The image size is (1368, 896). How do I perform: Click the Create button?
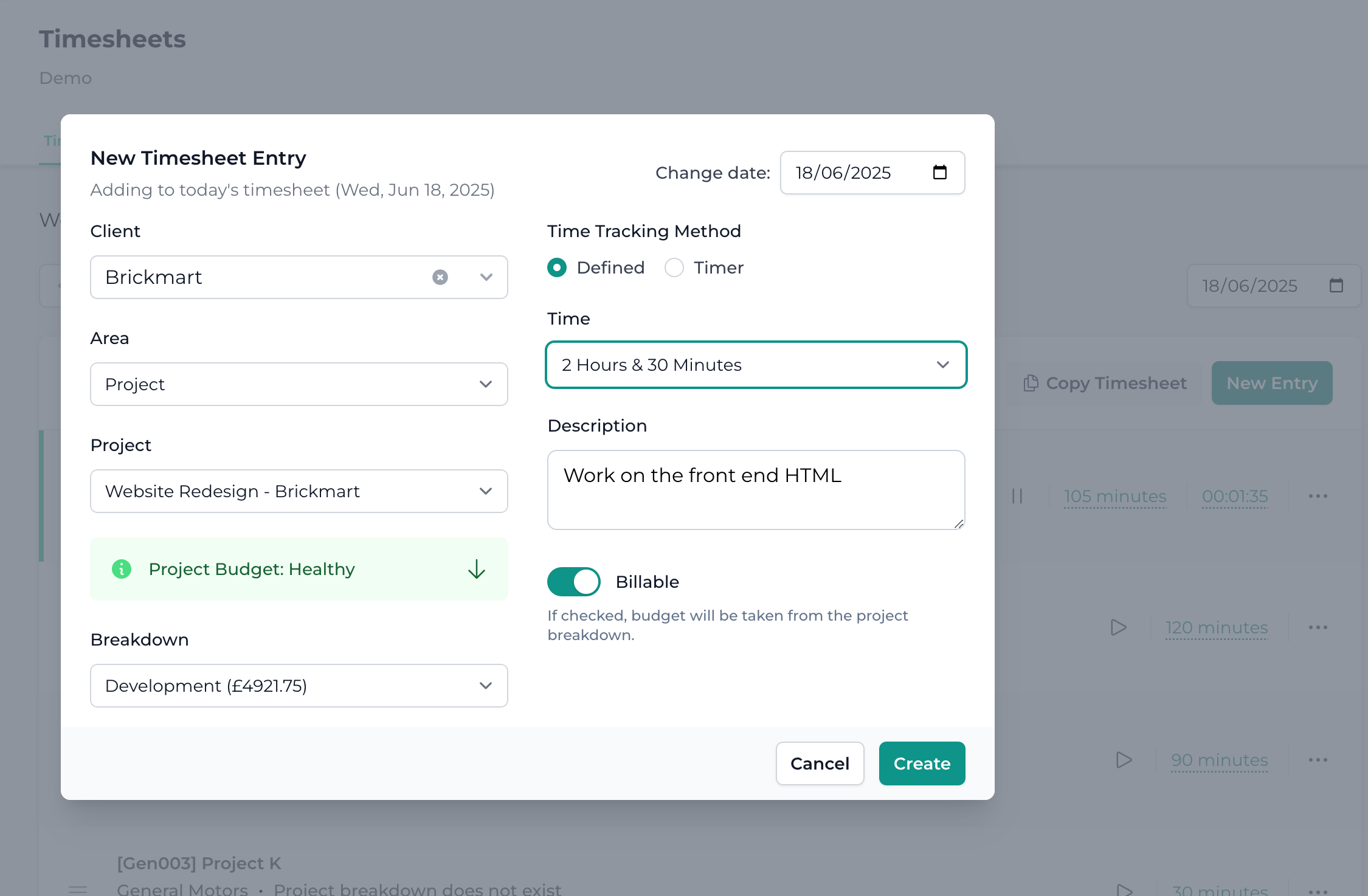pos(921,763)
